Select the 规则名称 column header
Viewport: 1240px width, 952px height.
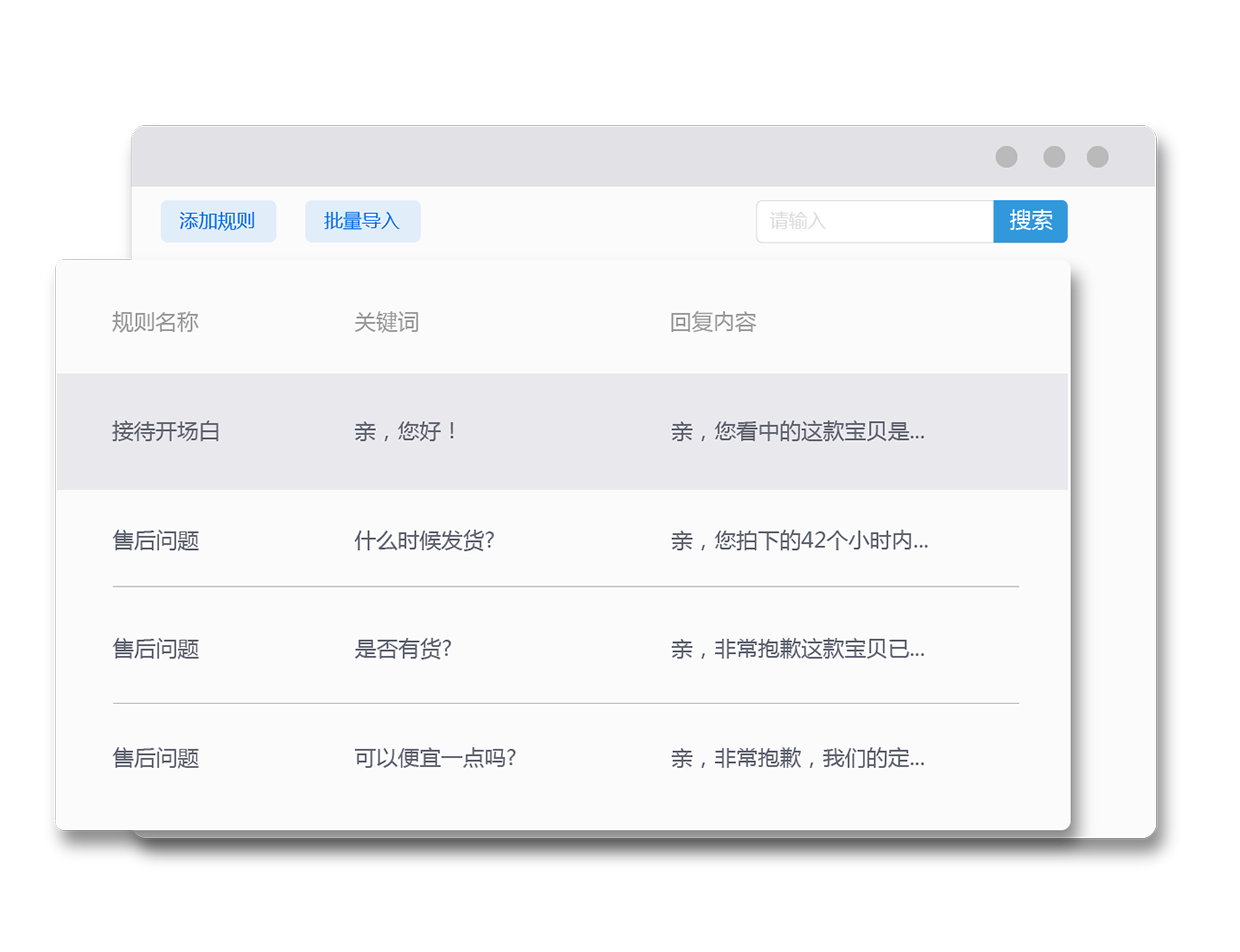pyautogui.click(x=155, y=322)
